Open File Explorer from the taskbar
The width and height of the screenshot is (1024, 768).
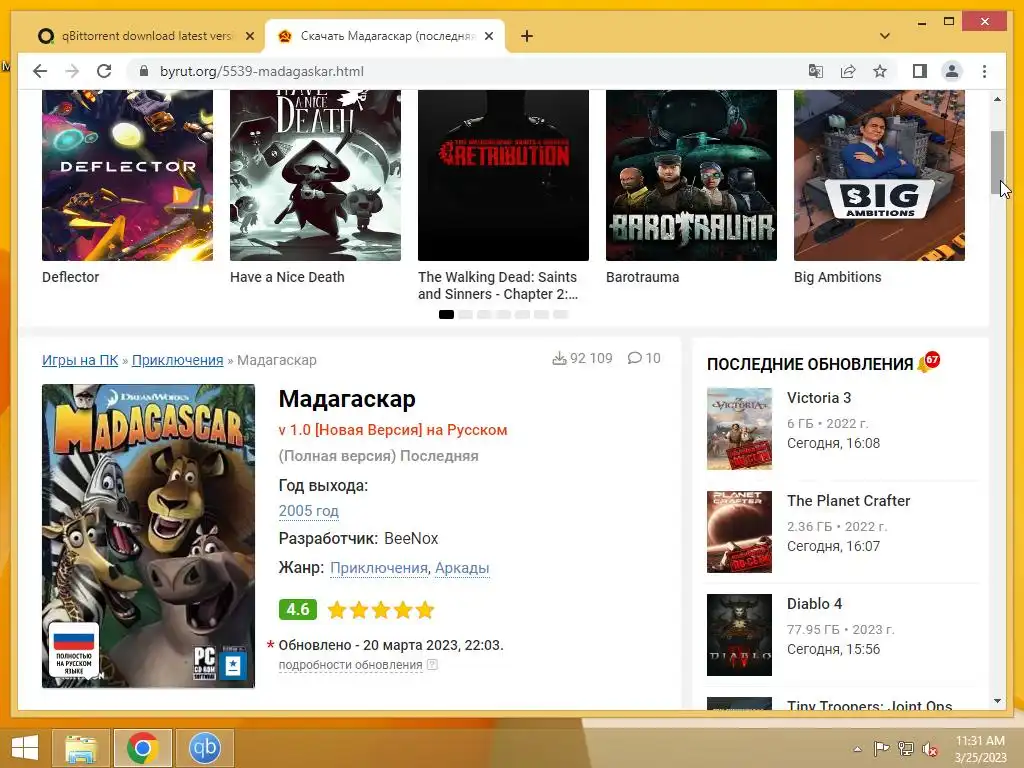pyautogui.click(x=81, y=748)
